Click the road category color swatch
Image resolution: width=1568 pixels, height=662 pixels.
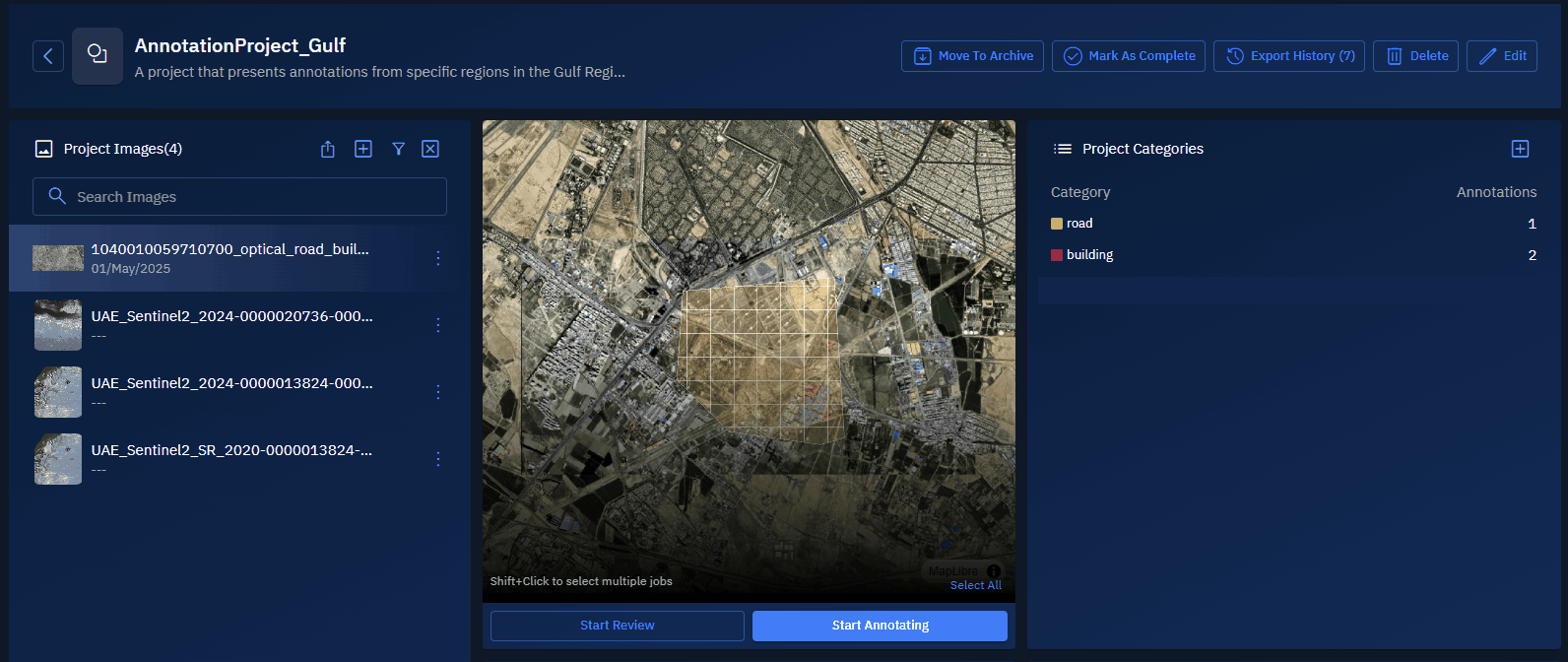(1057, 224)
